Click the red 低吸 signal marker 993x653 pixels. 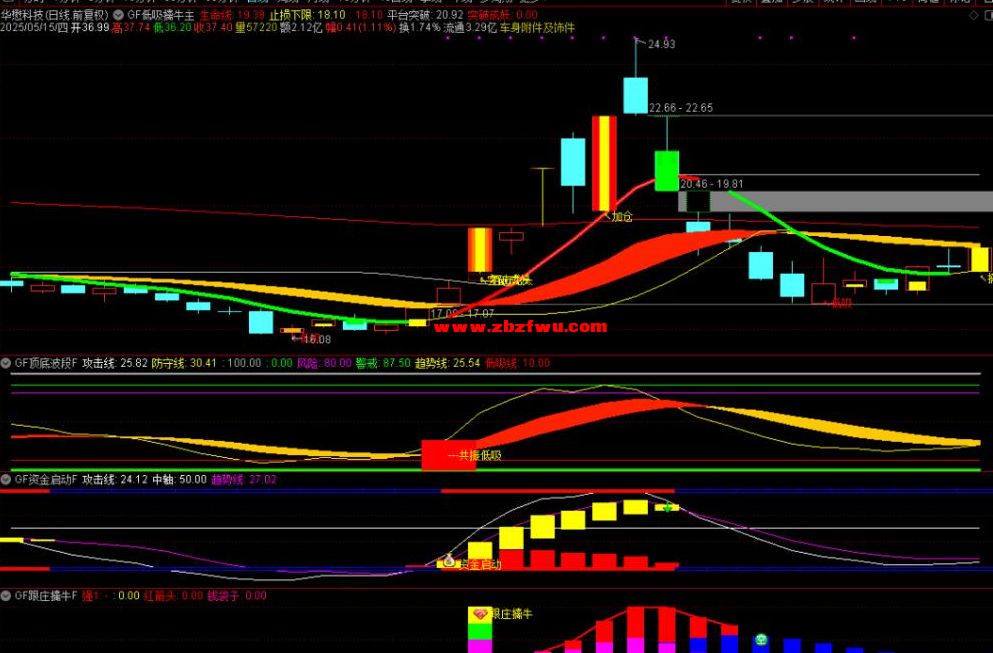[838, 302]
